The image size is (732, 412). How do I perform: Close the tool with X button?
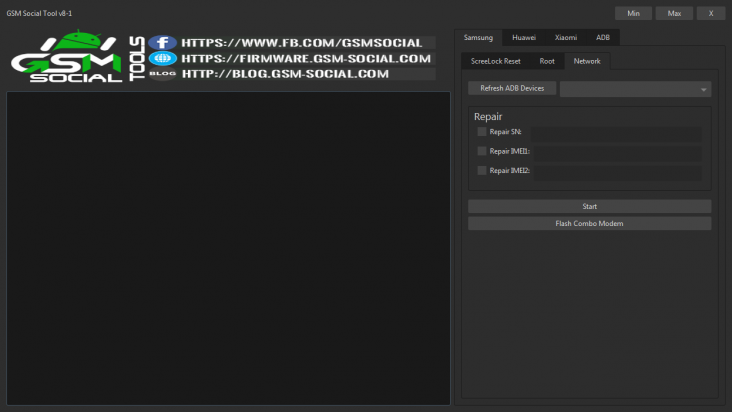pos(711,13)
